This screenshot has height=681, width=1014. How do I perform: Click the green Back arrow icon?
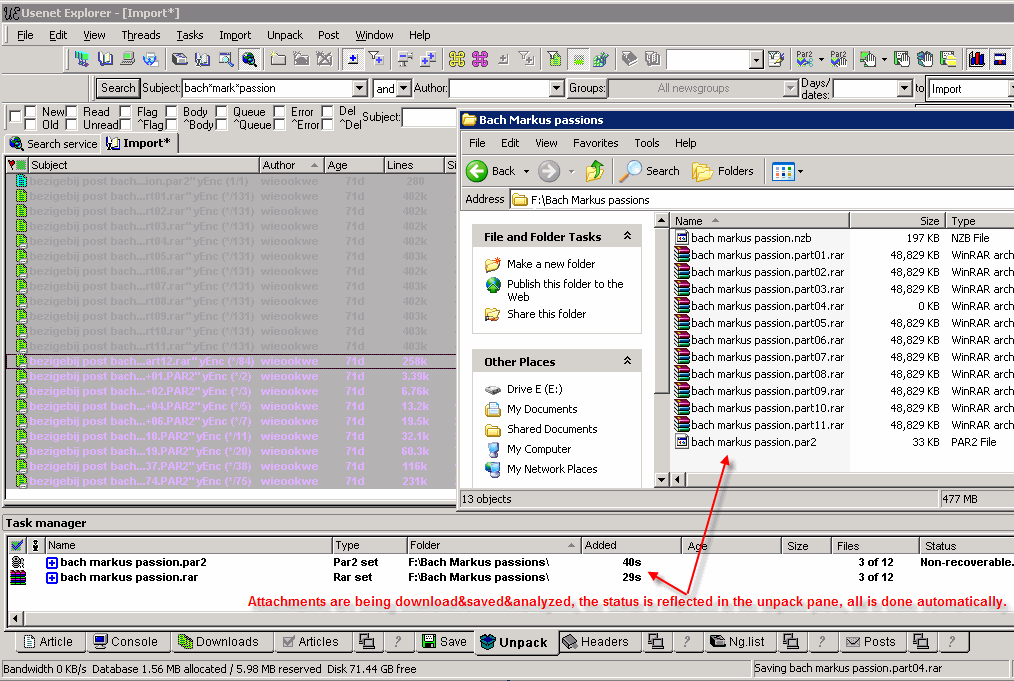[477, 171]
